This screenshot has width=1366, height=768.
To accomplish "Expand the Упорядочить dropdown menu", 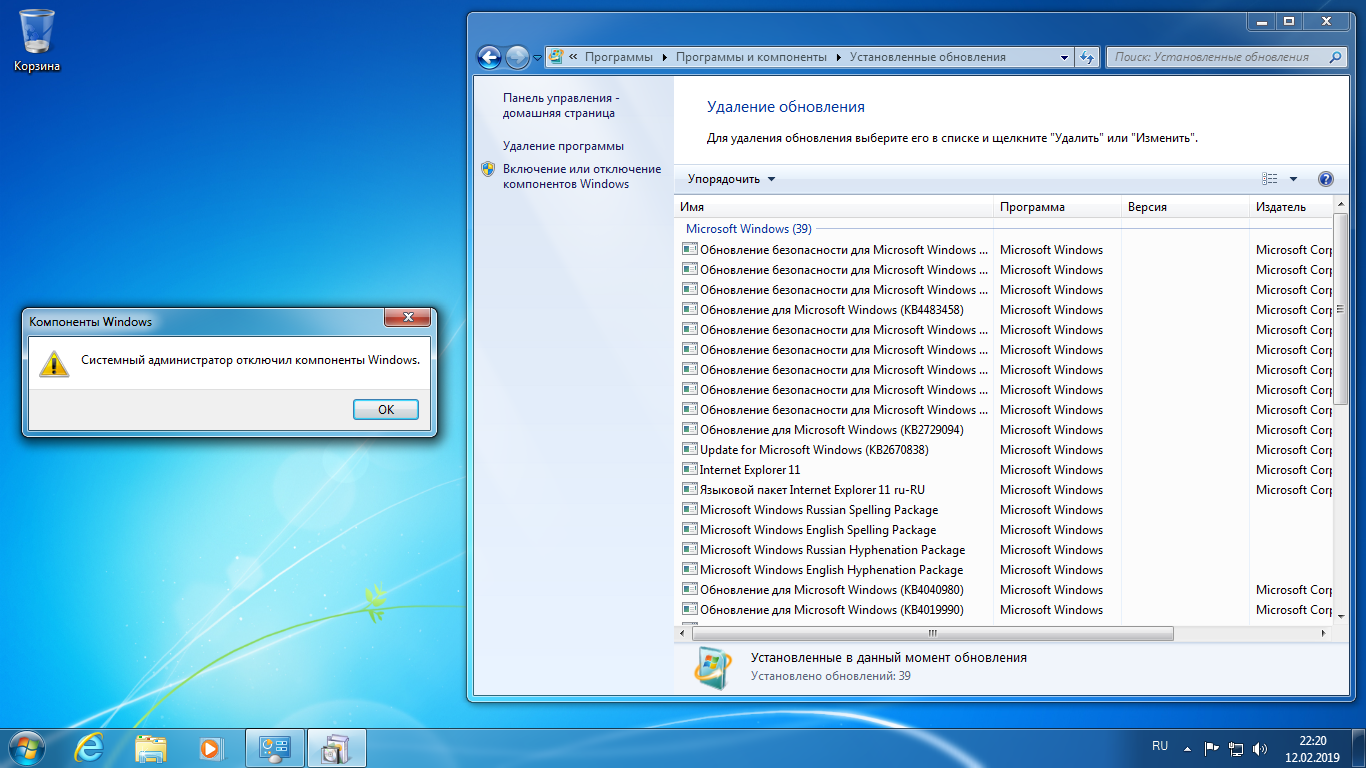I will click(x=731, y=180).
